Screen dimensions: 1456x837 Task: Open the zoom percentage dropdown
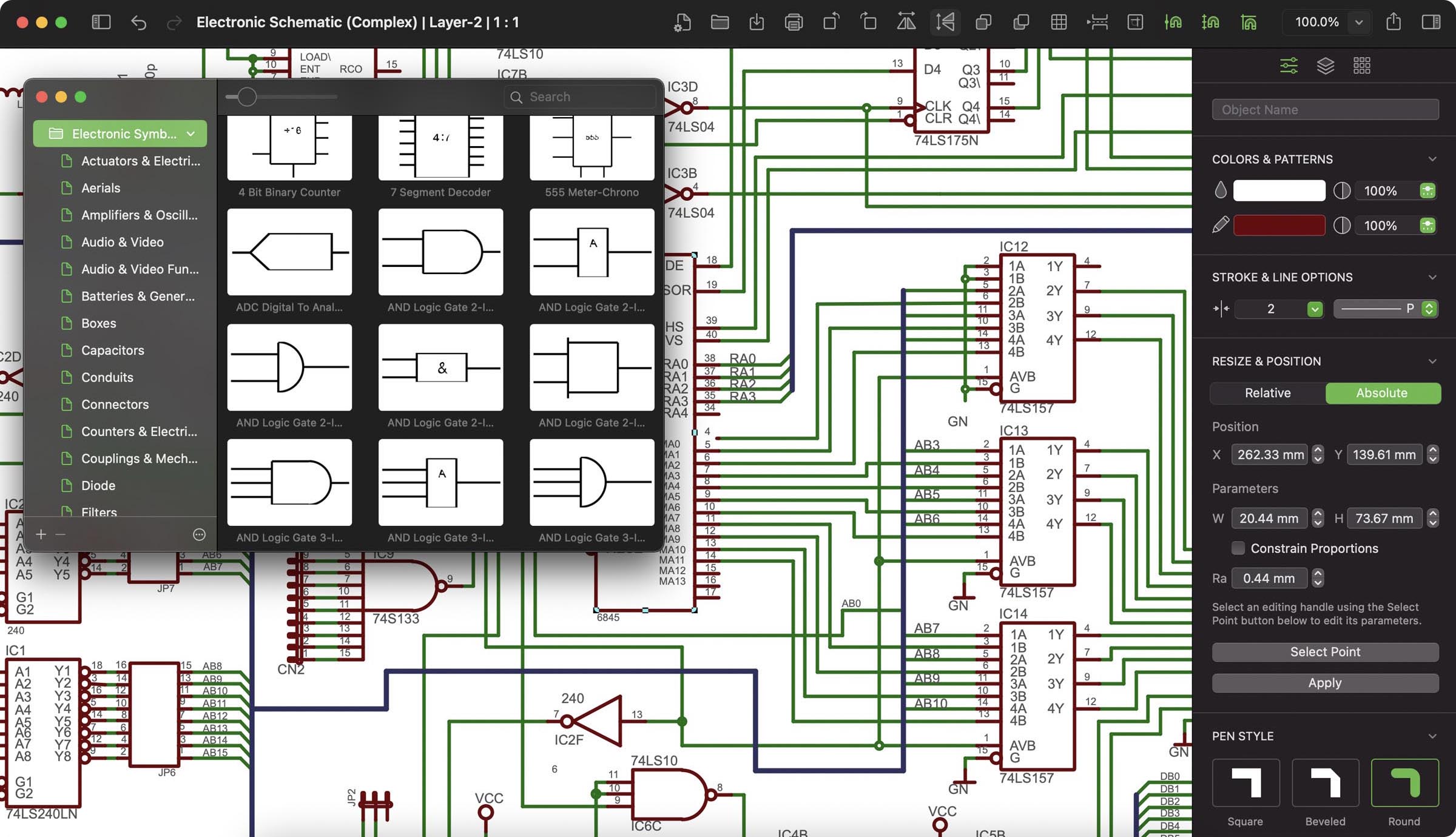click(1359, 22)
